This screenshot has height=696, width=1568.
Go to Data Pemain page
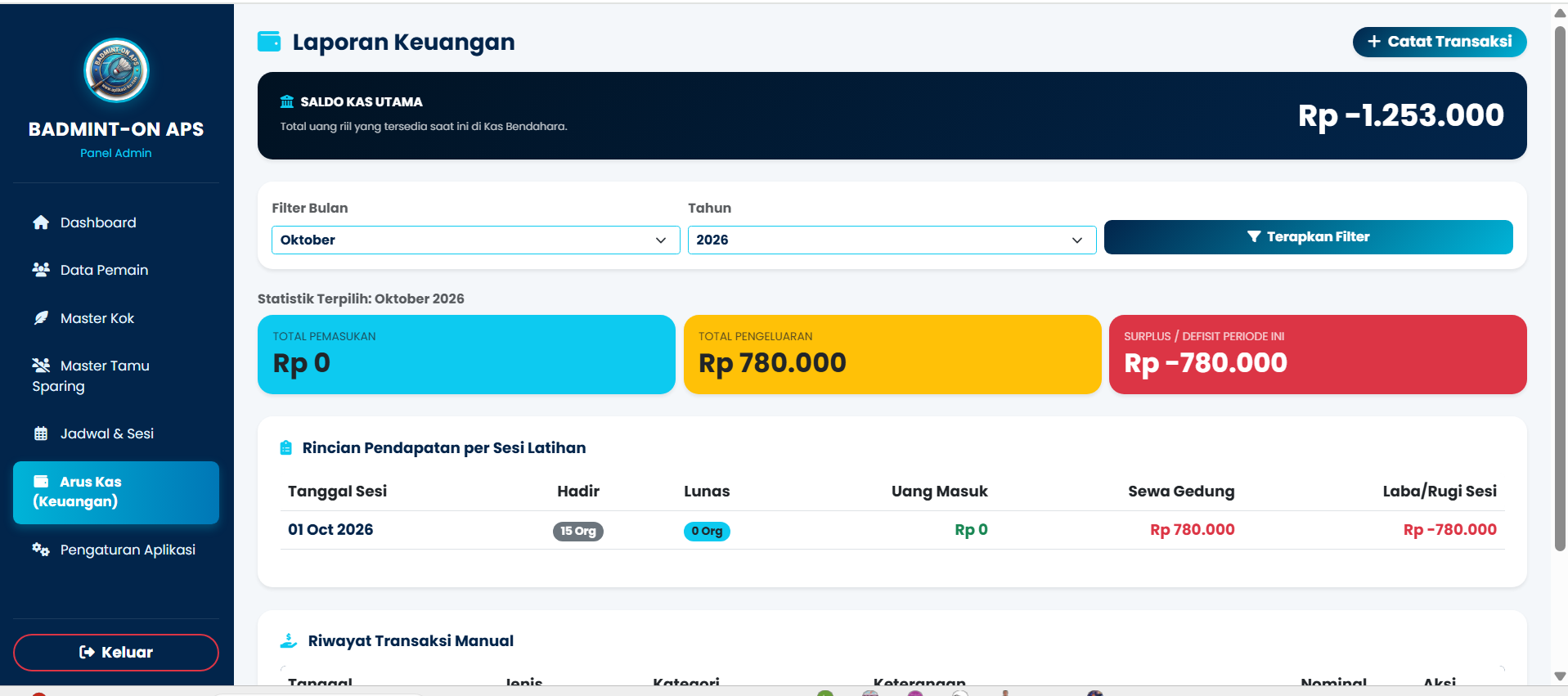pos(116,270)
